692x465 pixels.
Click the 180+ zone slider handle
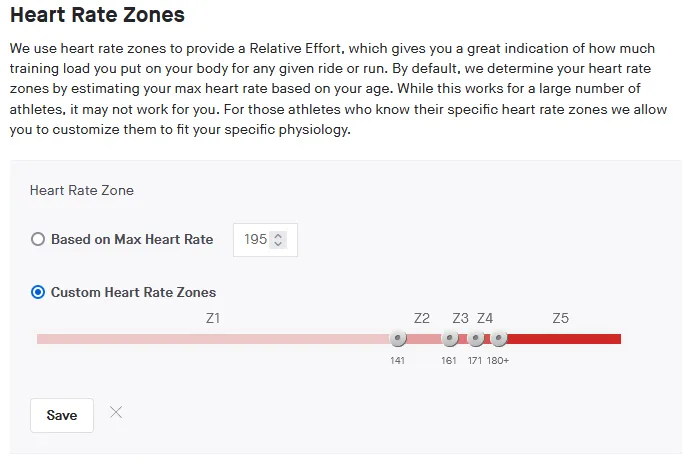pyautogui.click(x=498, y=339)
